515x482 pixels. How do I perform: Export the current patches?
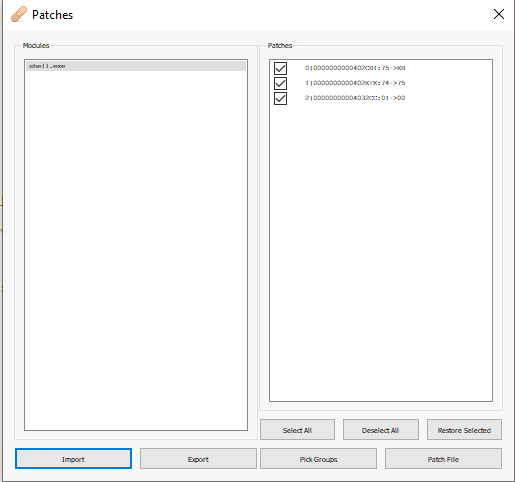pos(198,459)
